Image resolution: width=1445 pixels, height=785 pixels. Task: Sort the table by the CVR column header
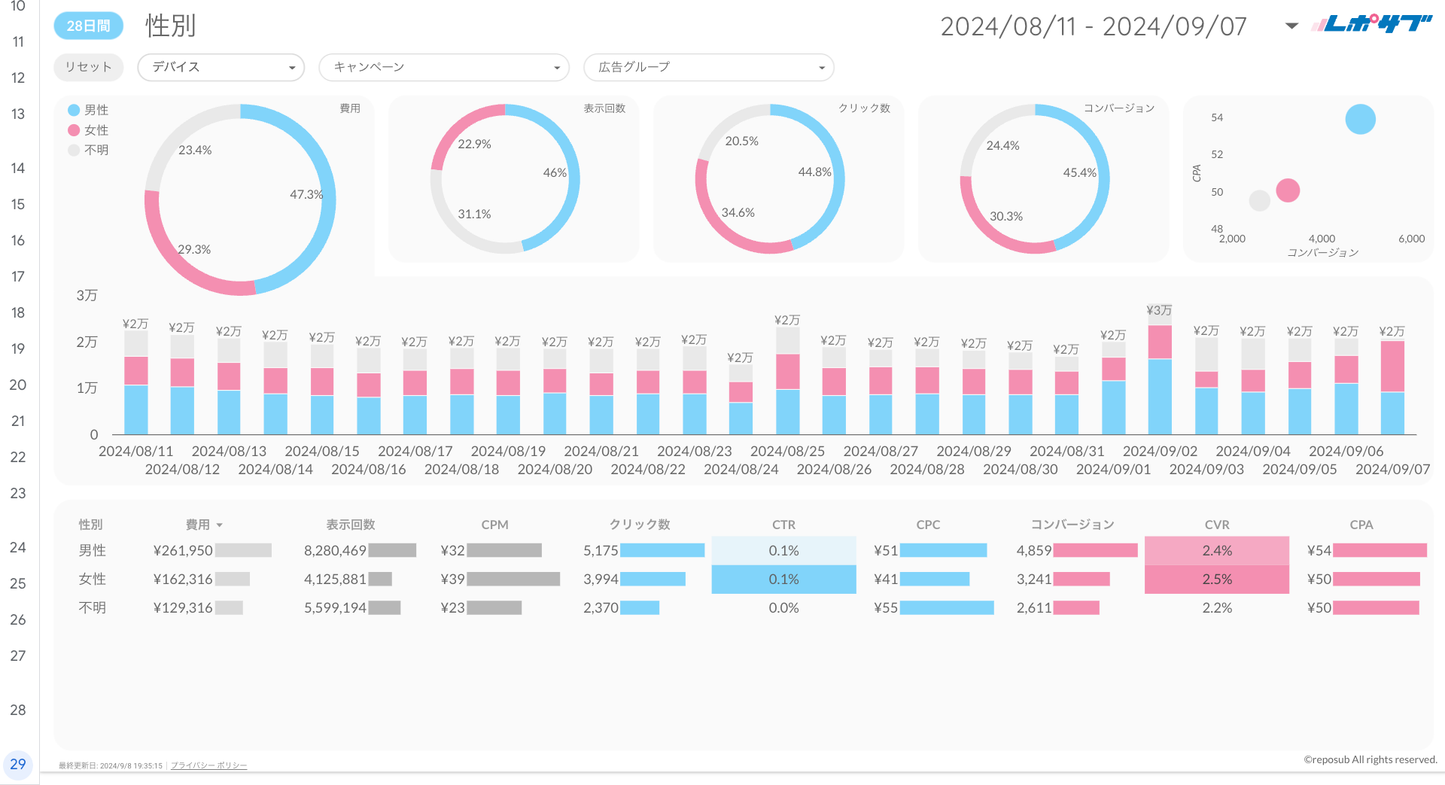pyautogui.click(x=1216, y=524)
